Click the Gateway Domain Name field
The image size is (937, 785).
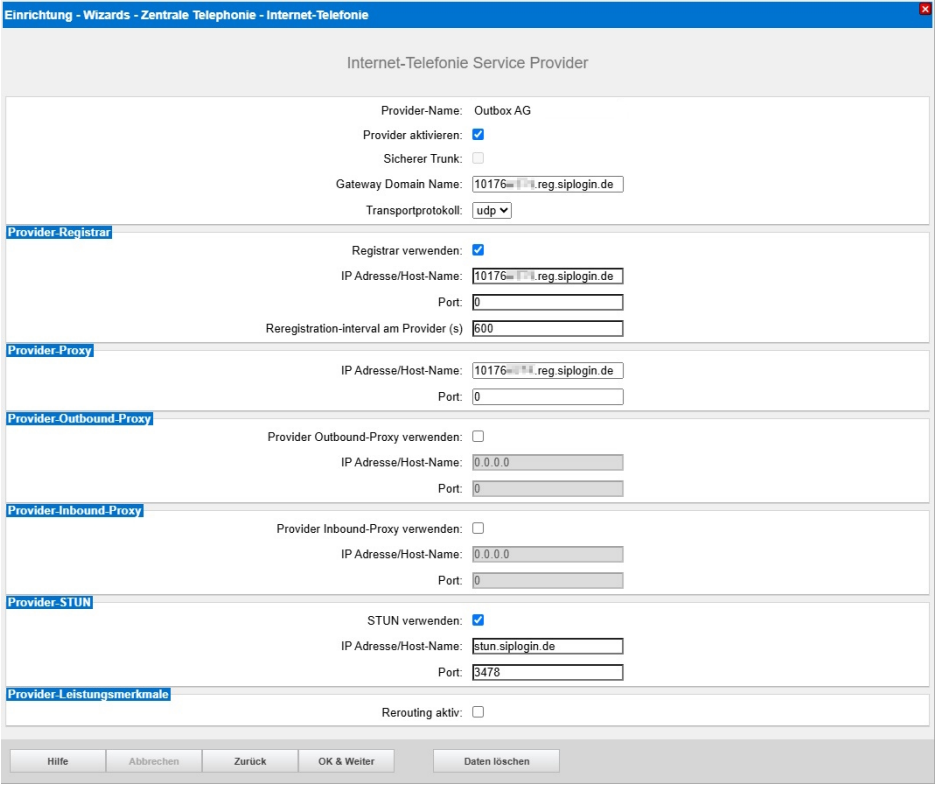(547, 184)
